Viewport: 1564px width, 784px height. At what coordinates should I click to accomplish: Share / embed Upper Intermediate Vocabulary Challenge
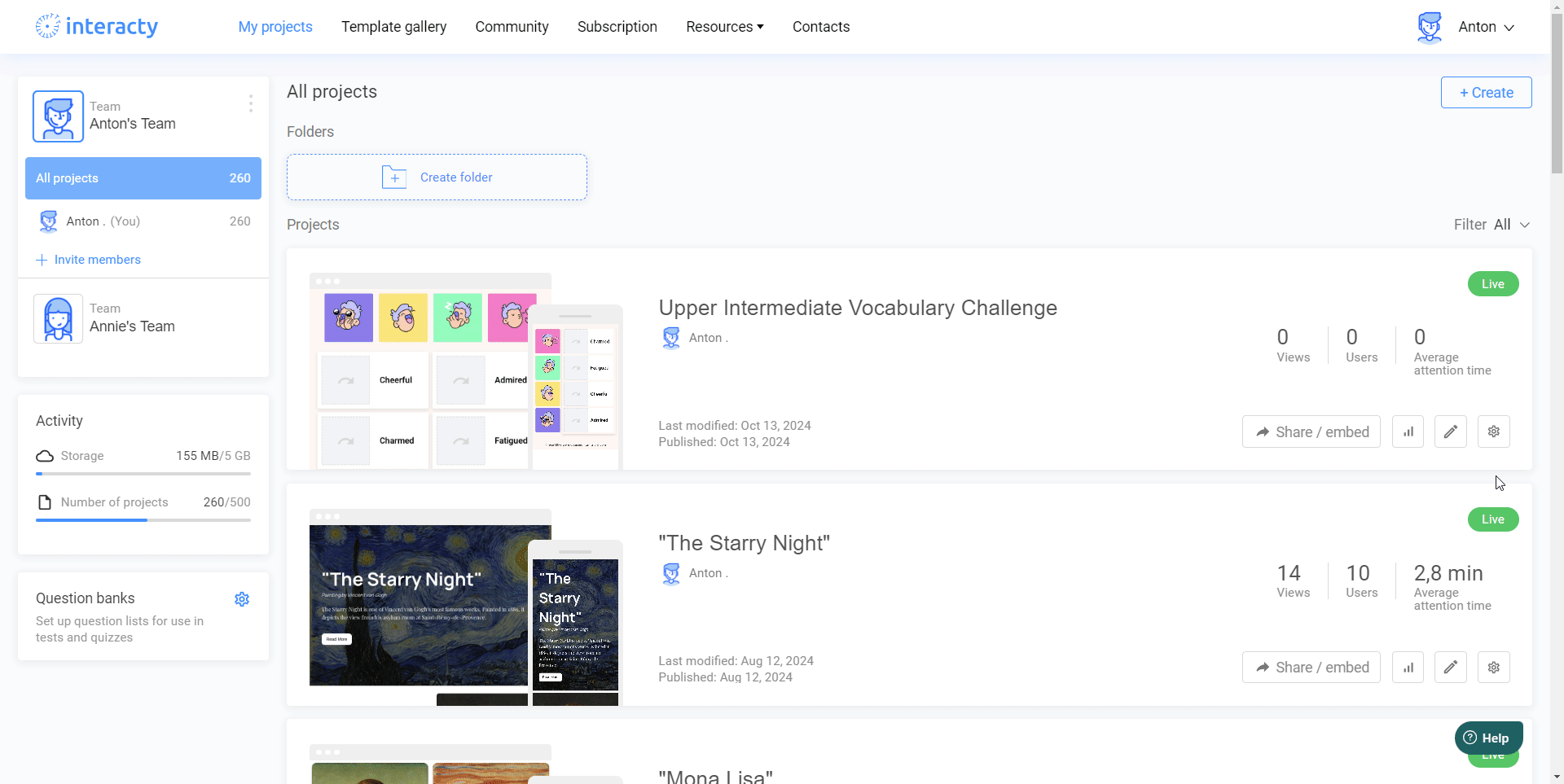tap(1311, 431)
